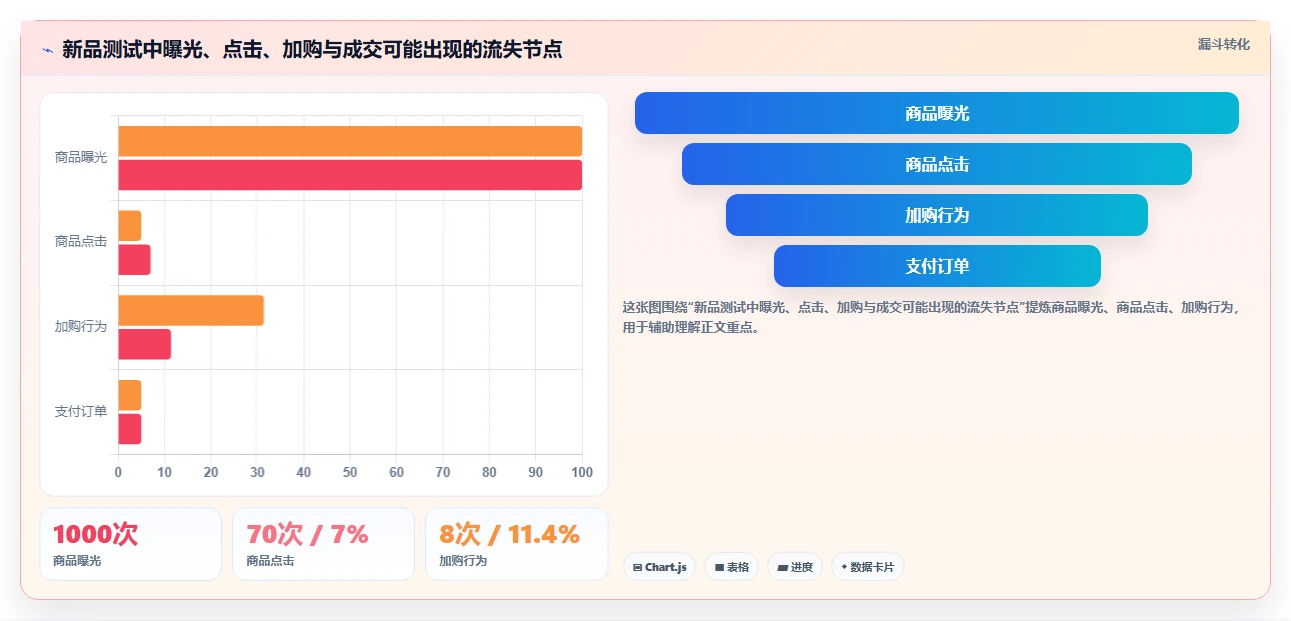Click the 加购行为 axis label
Image resolution: width=1291 pixels, height=621 pixels.
coord(81,326)
